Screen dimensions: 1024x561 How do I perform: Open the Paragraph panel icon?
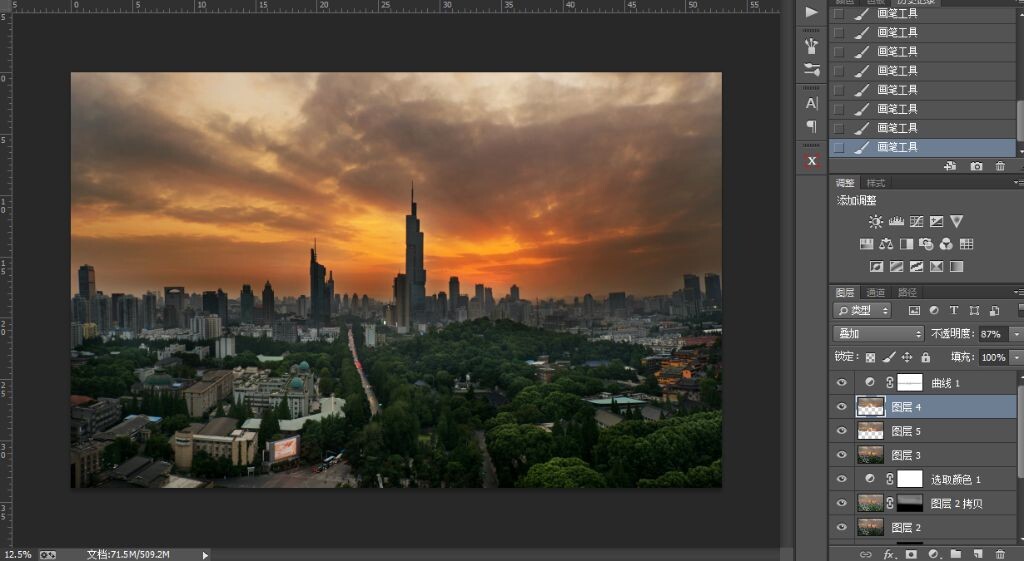pos(811,126)
